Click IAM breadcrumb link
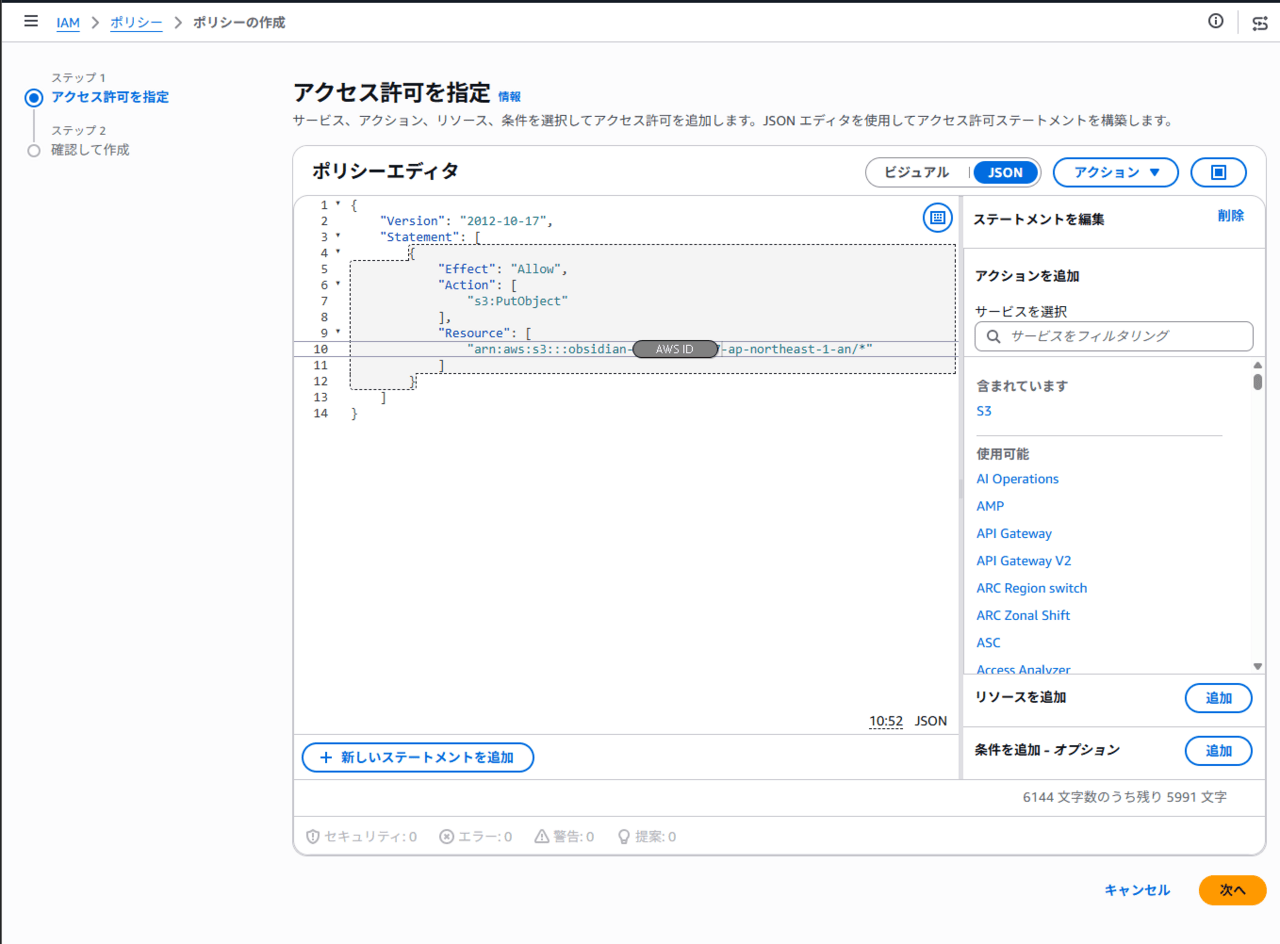Image resolution: width=1280 pixels, height=944 pixels. tap(68, 22)
